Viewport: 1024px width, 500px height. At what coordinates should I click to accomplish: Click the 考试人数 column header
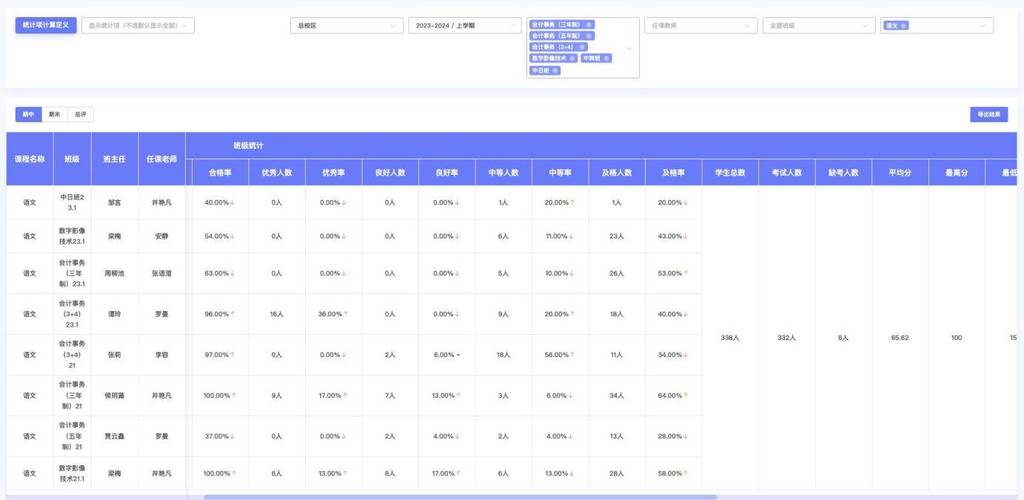(x=787, y=173)
